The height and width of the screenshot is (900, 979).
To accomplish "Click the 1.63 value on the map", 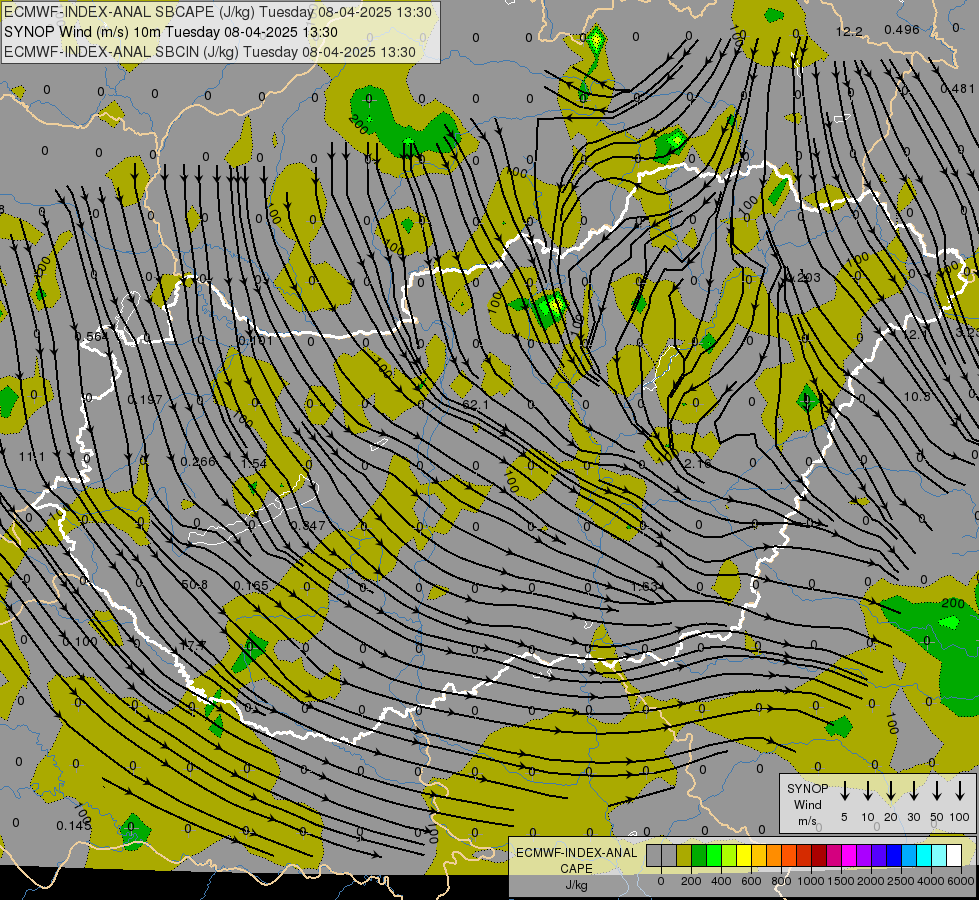I will point(644,586).
